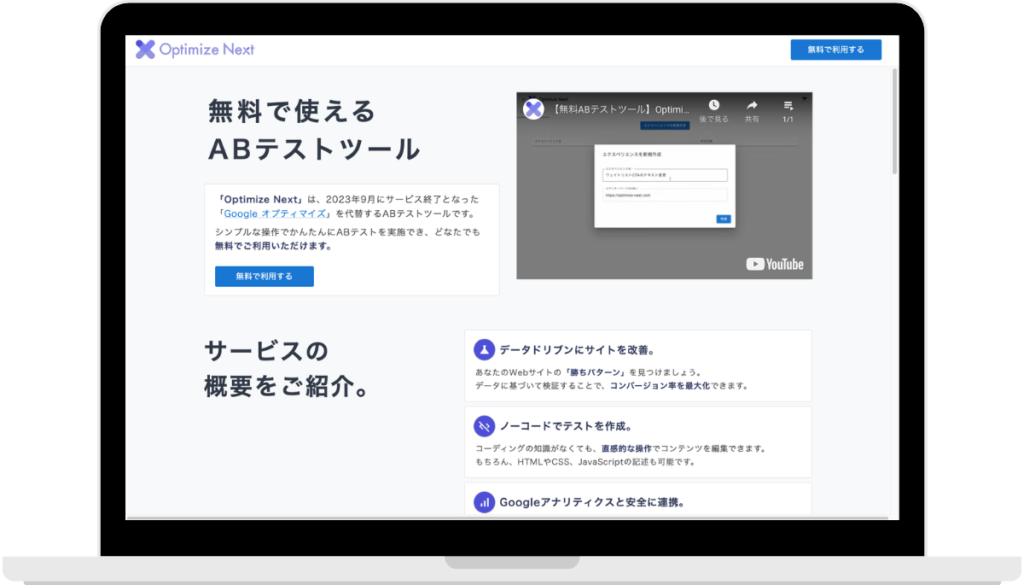This screenshot has width=1024, height=585.
Task: Click the Optimize Next X logo icon
Action: [x=146, y=50]
